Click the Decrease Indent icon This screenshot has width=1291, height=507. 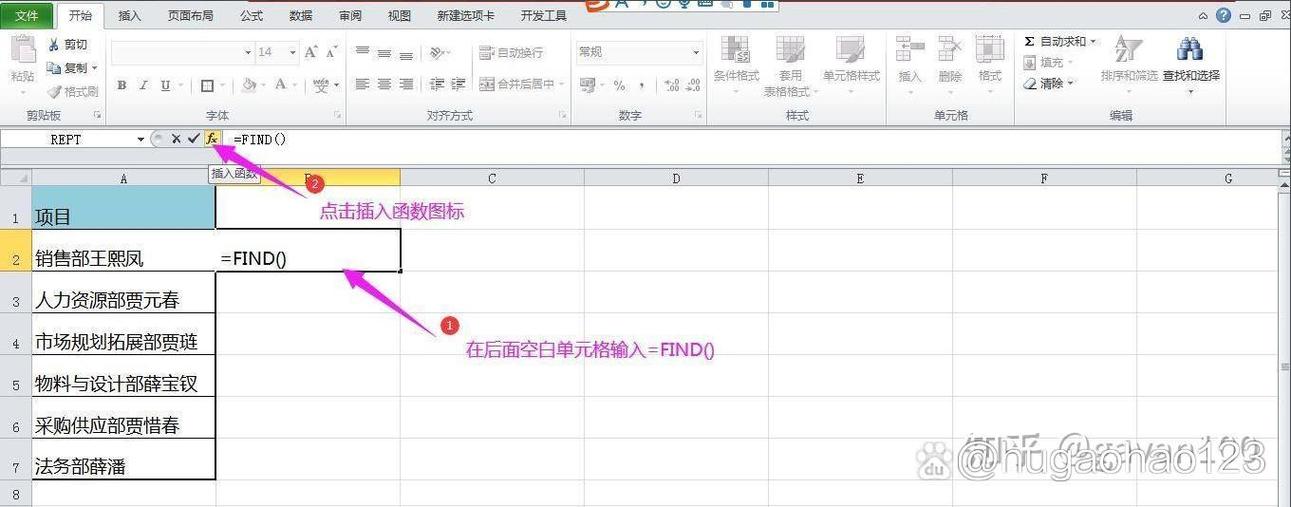pos(437,85)
